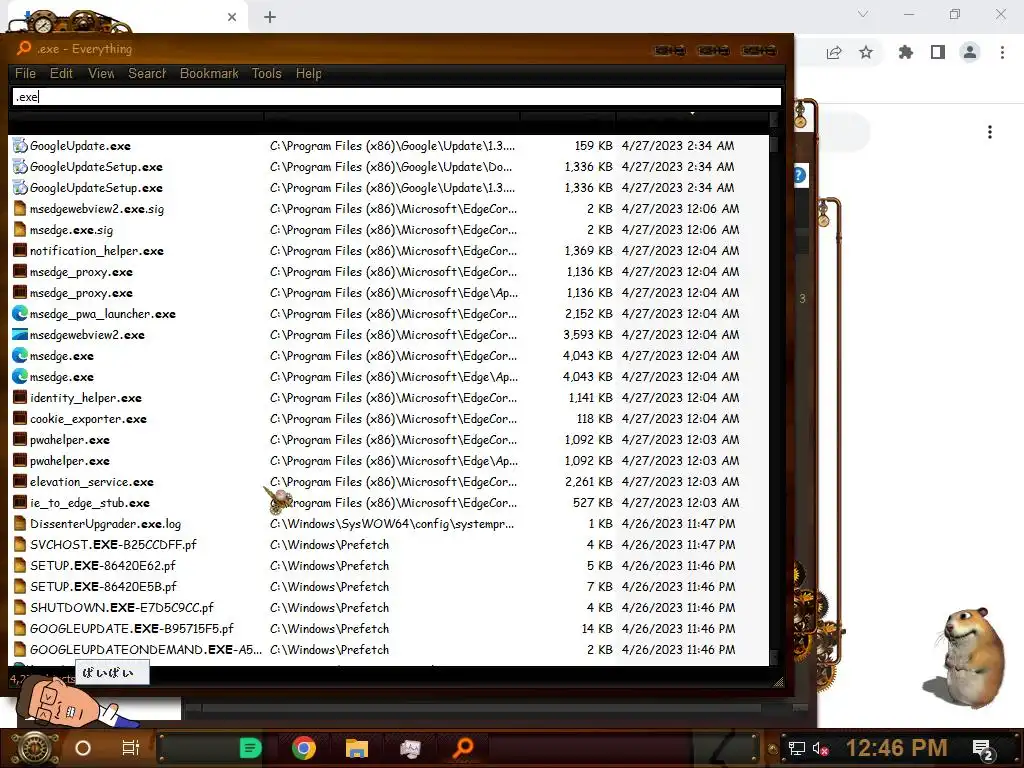Open Task View on the taskbar
Image resolution: width=1024 pixels, height=768 pixels.
tap(131, 748)
